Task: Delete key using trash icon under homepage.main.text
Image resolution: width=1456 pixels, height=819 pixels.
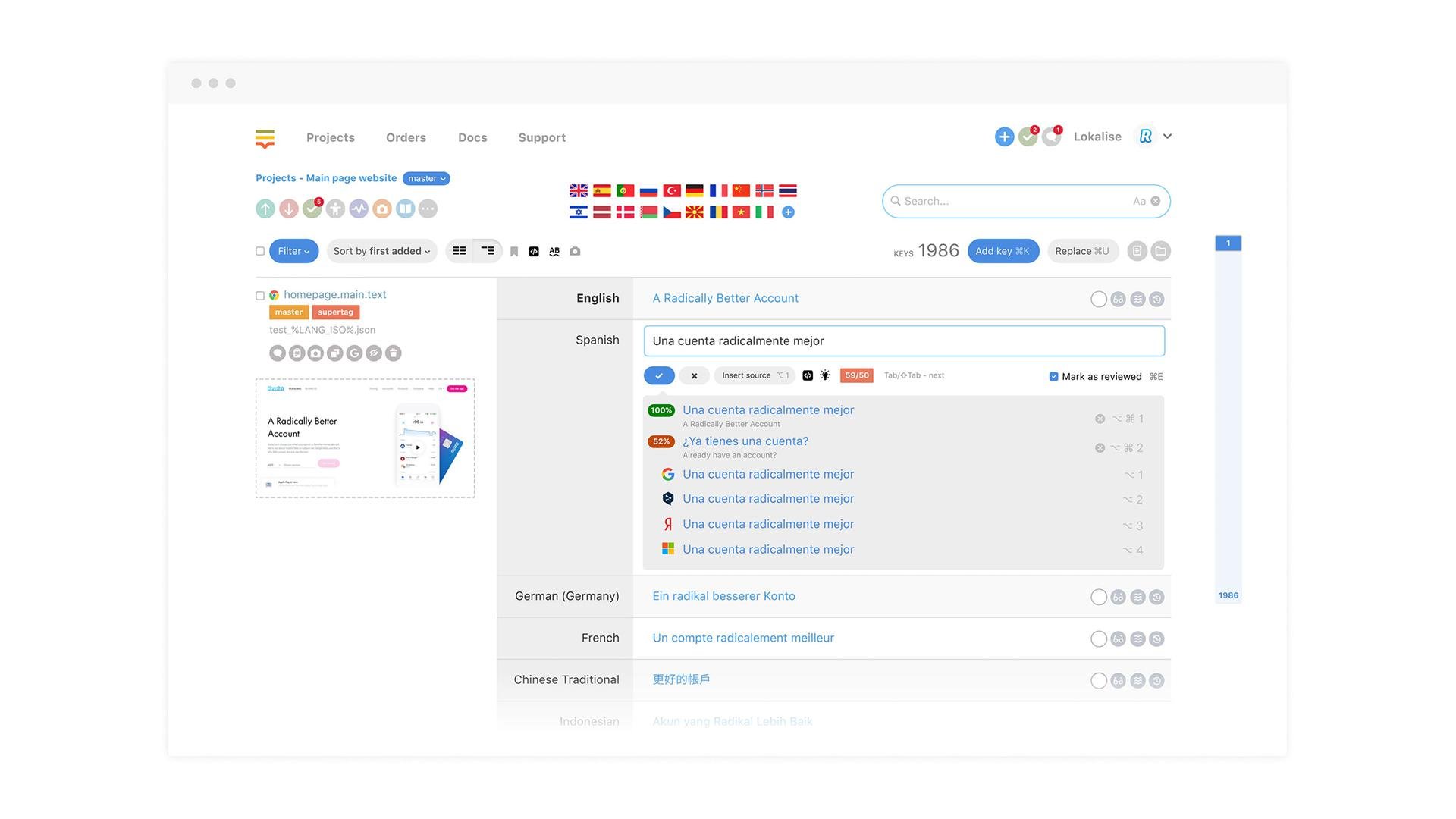Action: (x=393, y=353)
